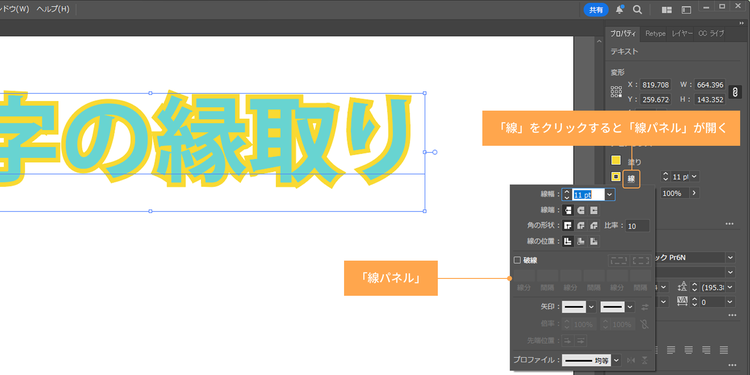Align stroke to outside of path
Viewport: 750px width, 375px height.
(x=594, y=242)
